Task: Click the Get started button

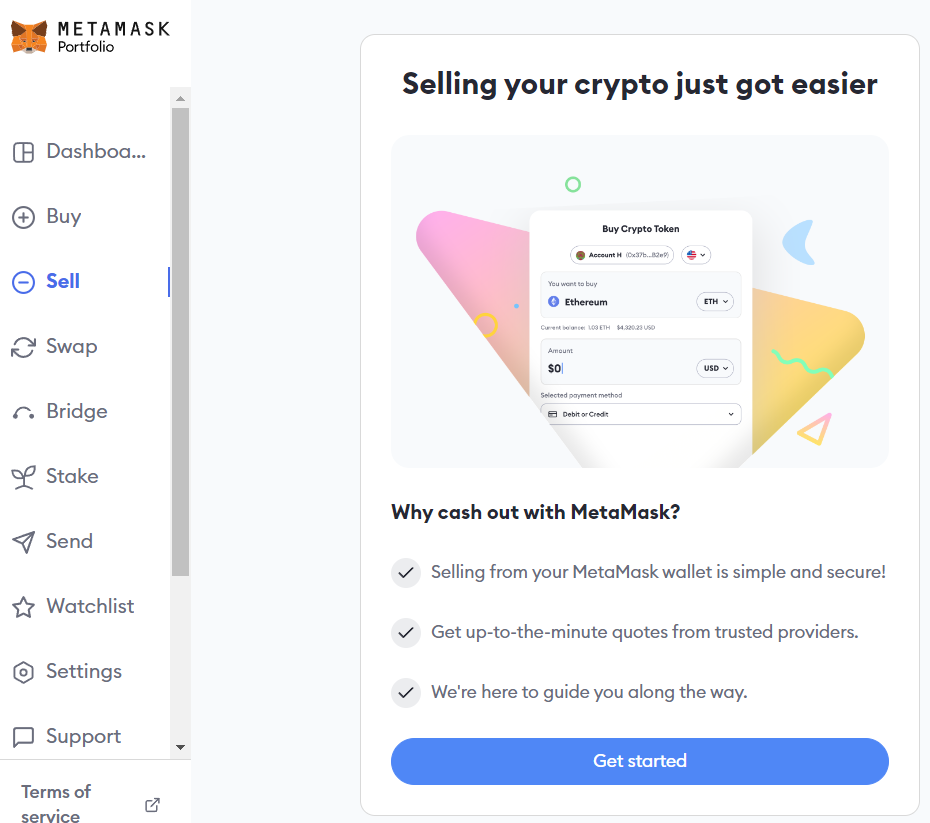Action: (x=639, y=761)
